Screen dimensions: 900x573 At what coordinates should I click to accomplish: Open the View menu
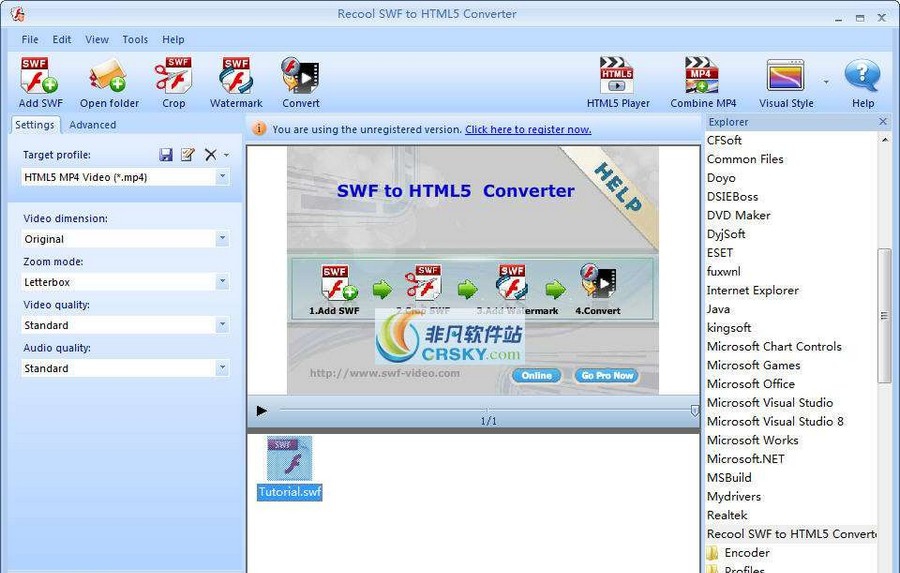tap(96, 39)
